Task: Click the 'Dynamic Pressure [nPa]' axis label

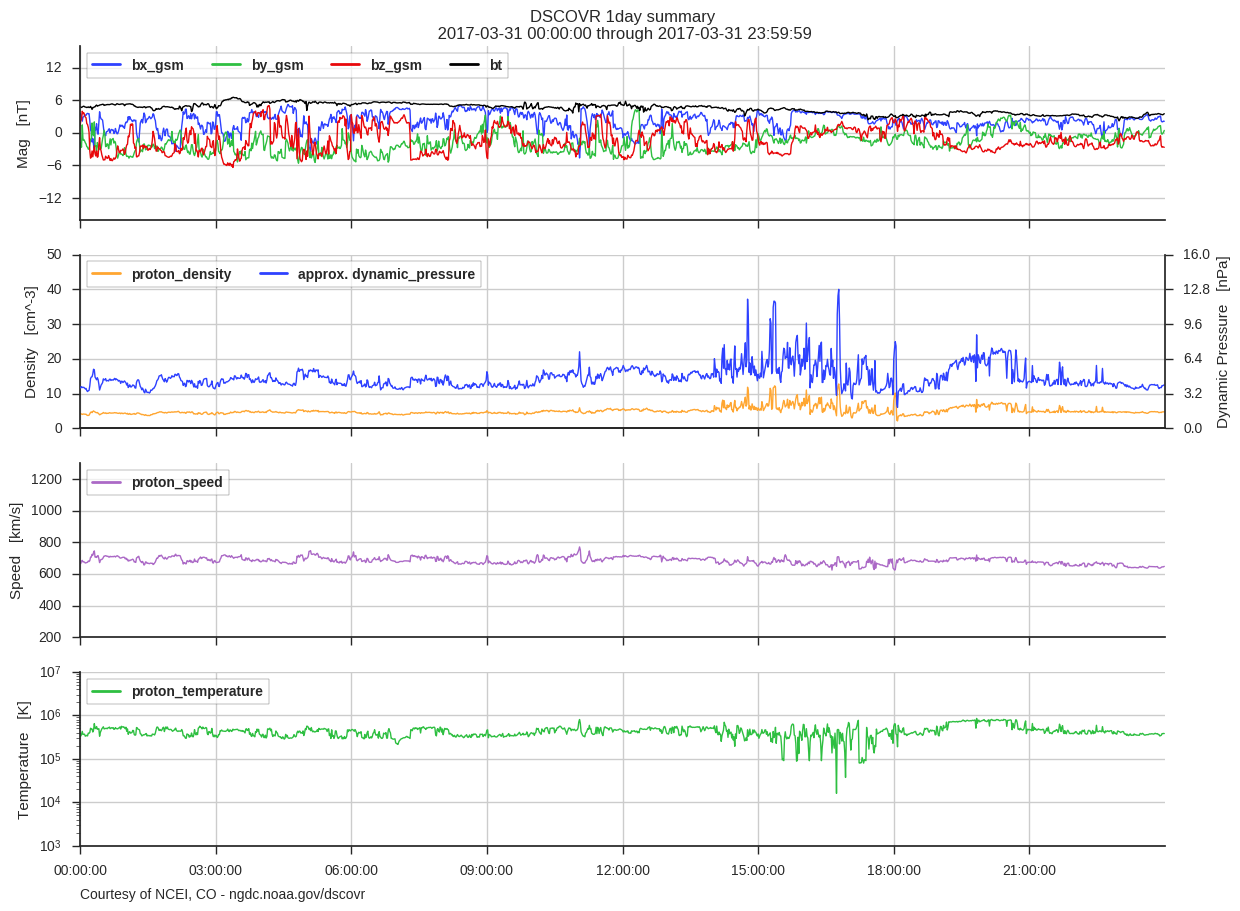Action: (x=1222, y=342)
